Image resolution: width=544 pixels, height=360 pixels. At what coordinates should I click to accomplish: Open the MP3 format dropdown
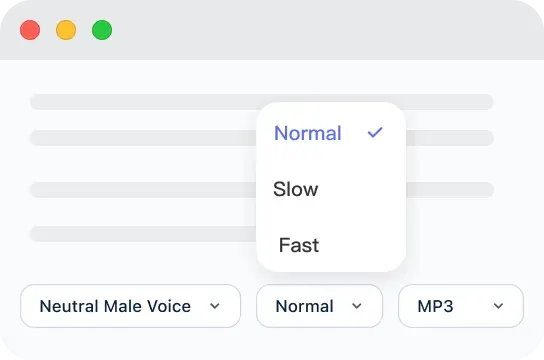(461, 306)
